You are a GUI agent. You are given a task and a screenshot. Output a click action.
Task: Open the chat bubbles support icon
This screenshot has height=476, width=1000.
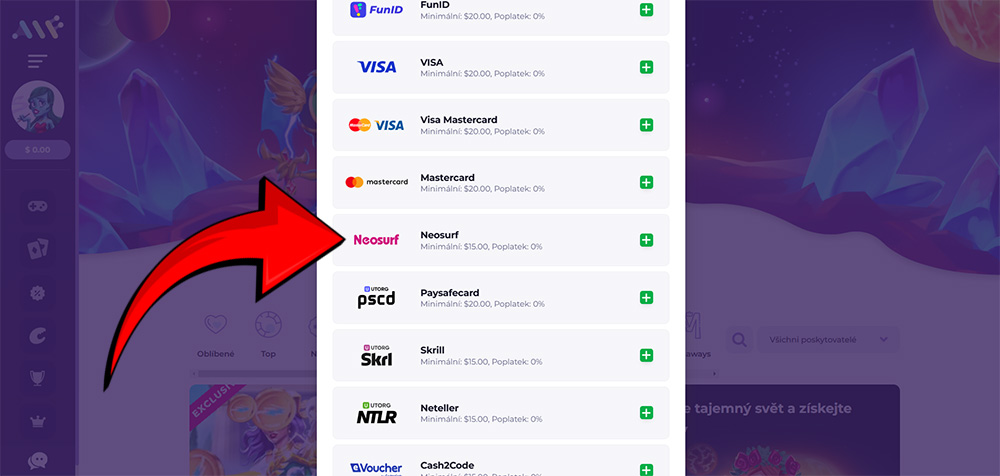[38, 461]
